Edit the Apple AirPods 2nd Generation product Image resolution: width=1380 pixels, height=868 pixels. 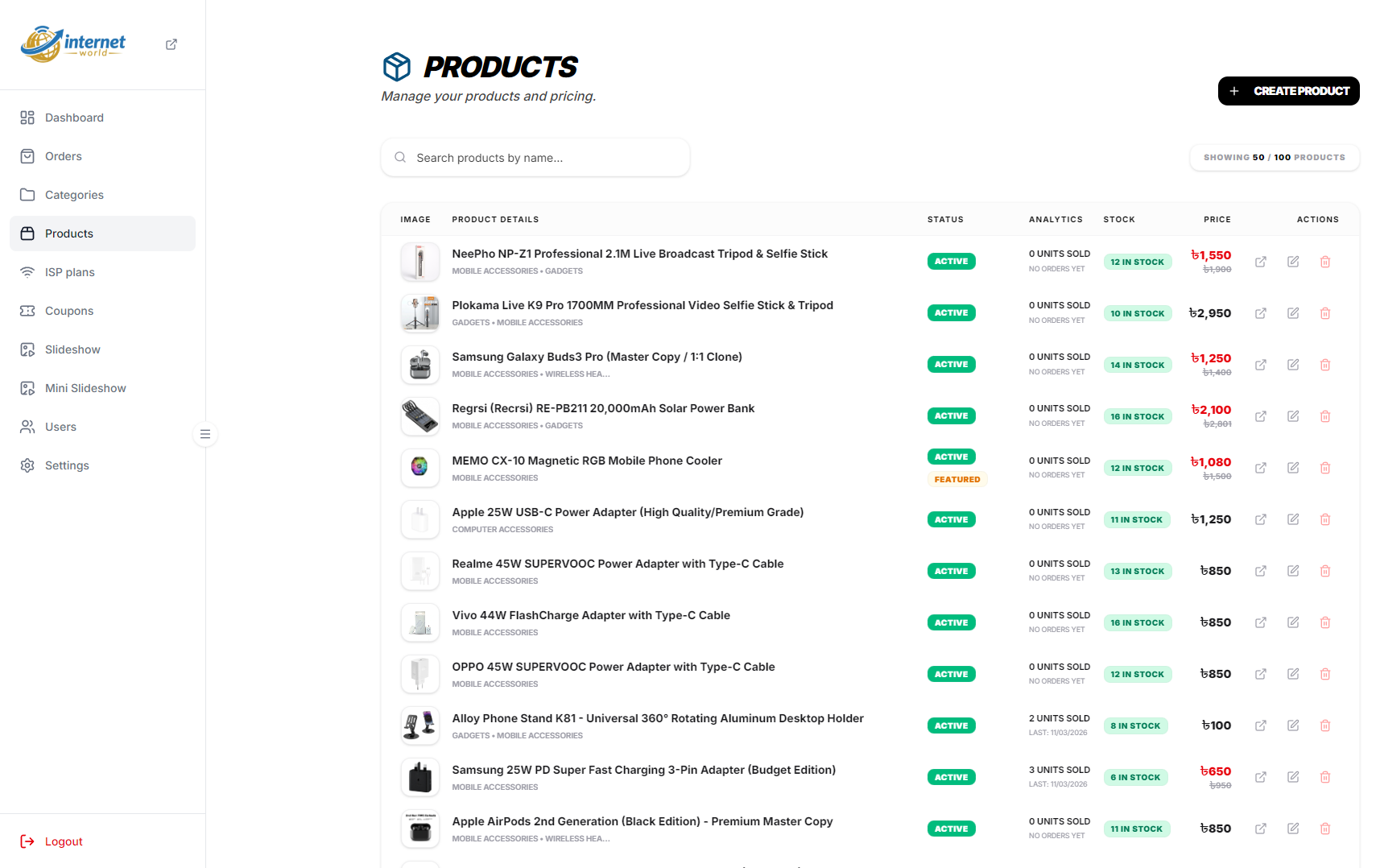click(1292, 829)
